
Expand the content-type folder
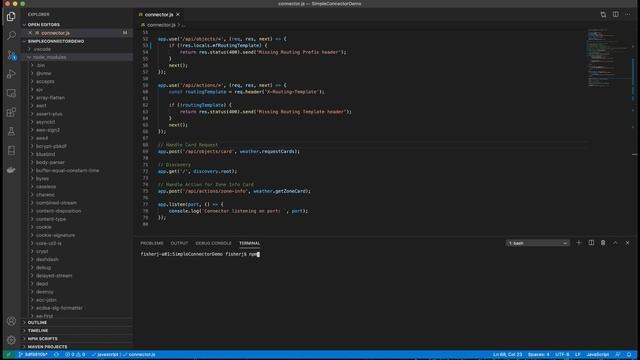tap(51, 219)
